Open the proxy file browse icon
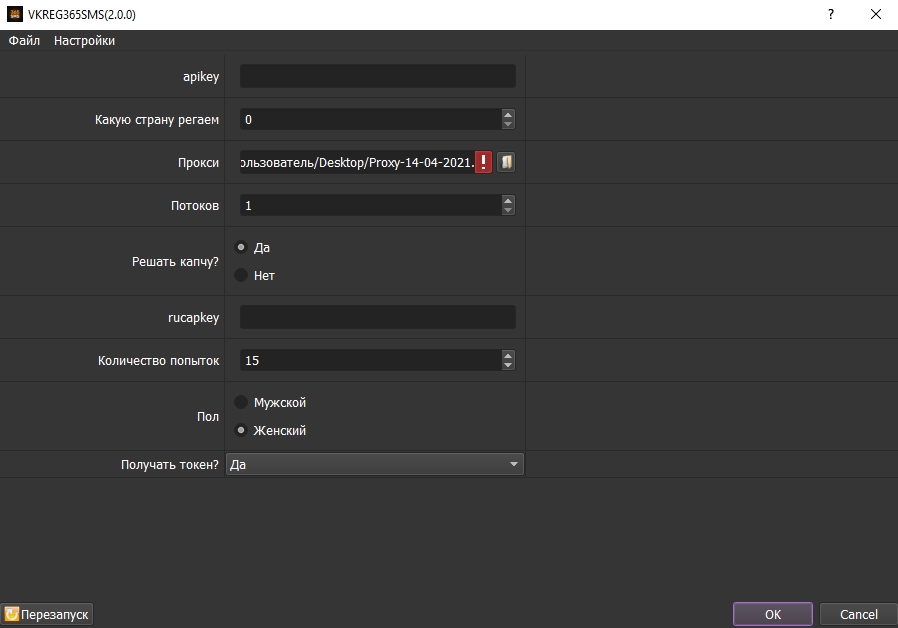 pyautogui.click(x=506, y=162)
